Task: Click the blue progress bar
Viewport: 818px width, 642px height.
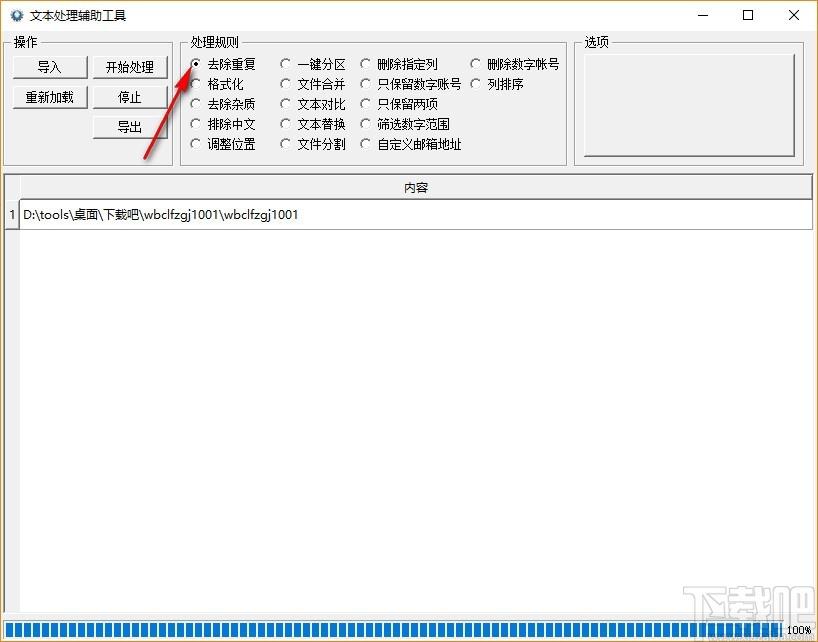Action: click(x=393, y=629)
